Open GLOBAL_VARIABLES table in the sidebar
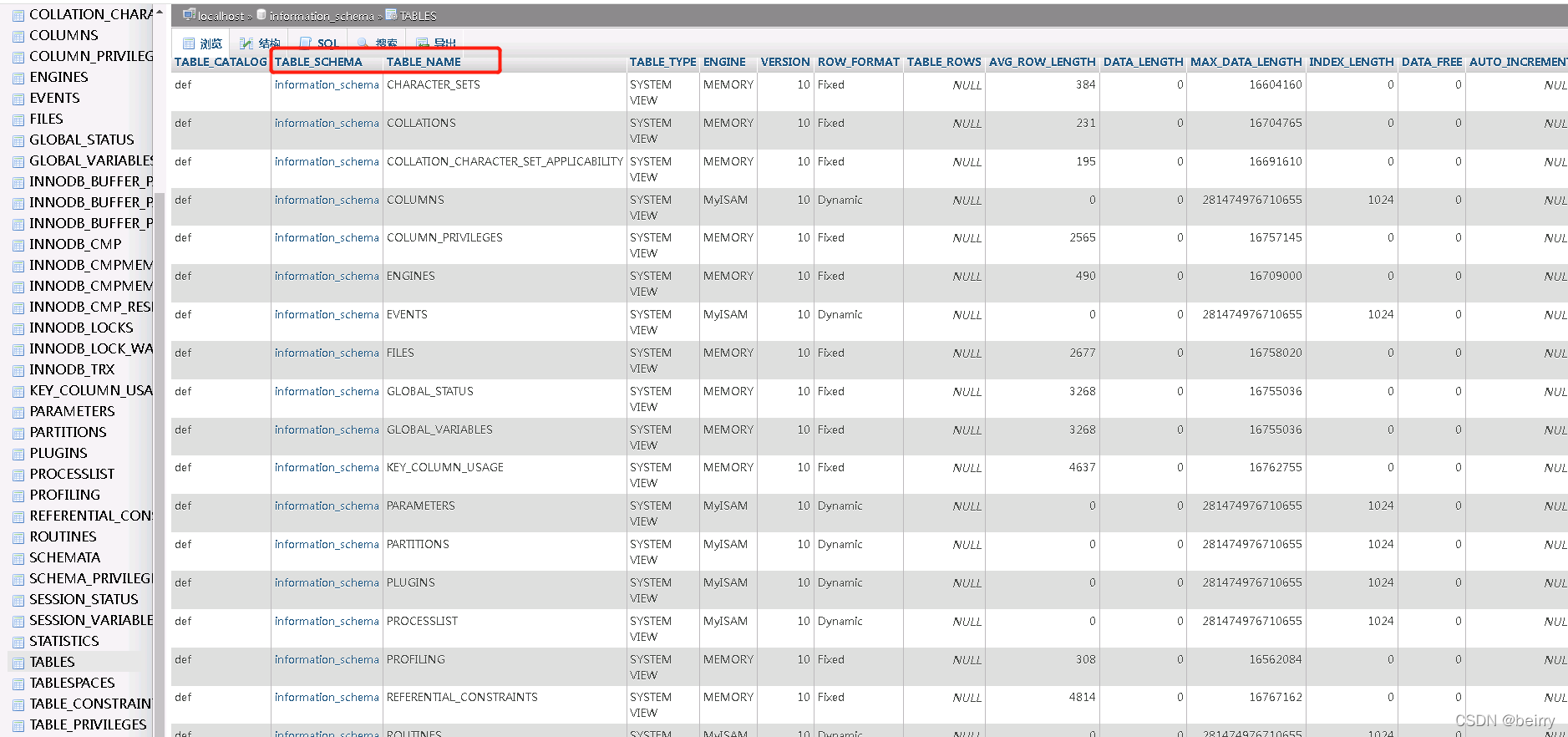1568x737 pixels. 91,160
